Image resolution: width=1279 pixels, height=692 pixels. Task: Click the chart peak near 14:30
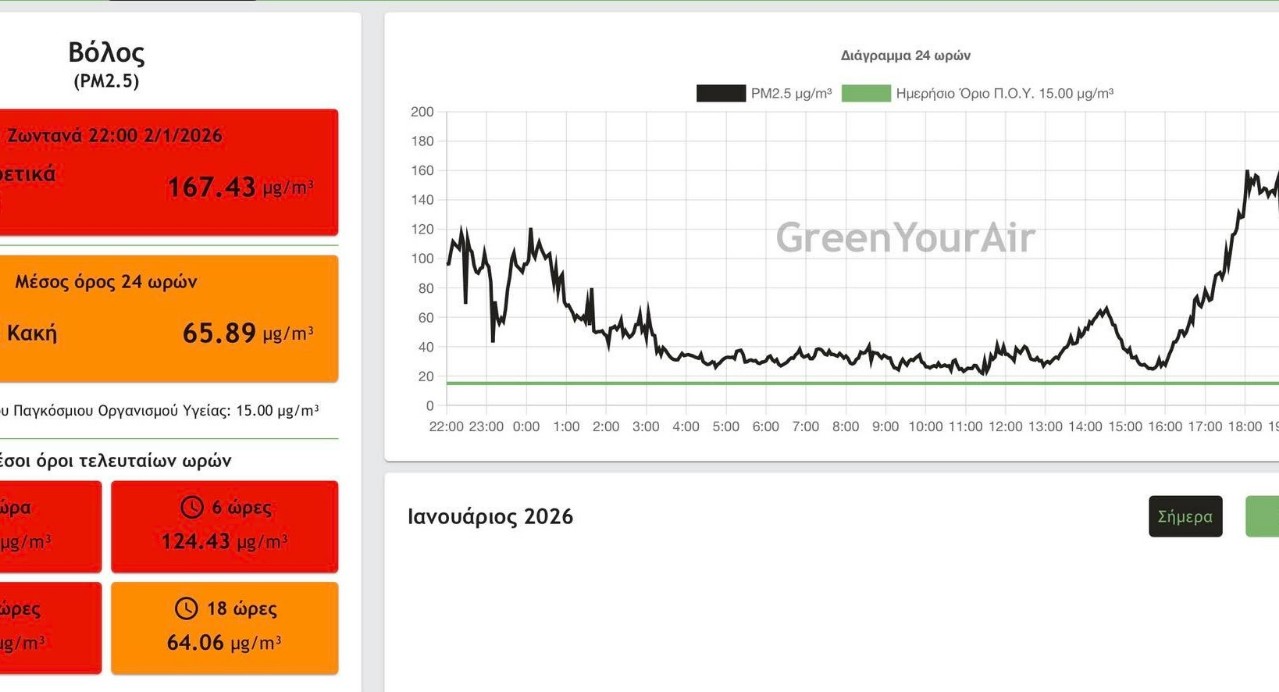pos(1105,309)
